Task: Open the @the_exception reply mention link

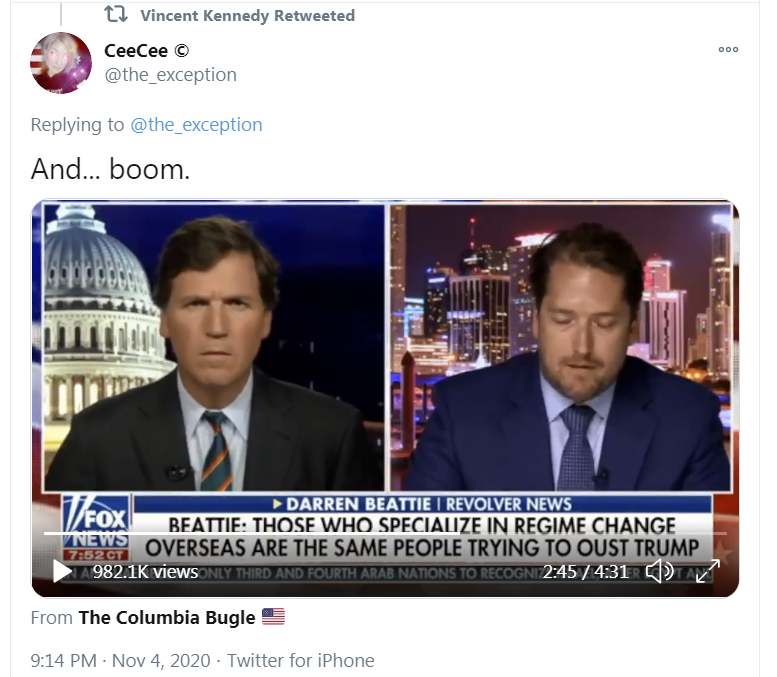Action: (196, 125)
